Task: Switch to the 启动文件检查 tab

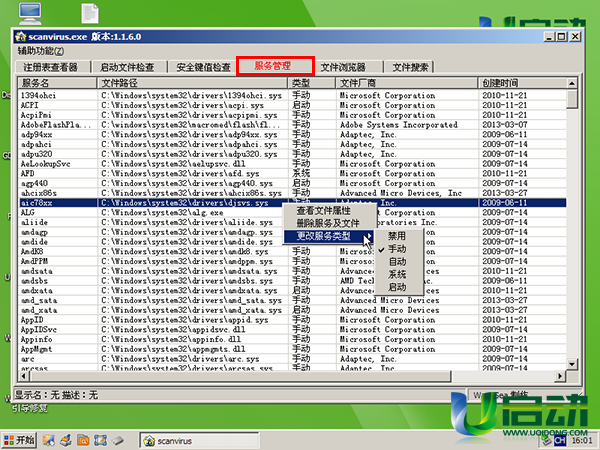Action: tap(127, 67)
